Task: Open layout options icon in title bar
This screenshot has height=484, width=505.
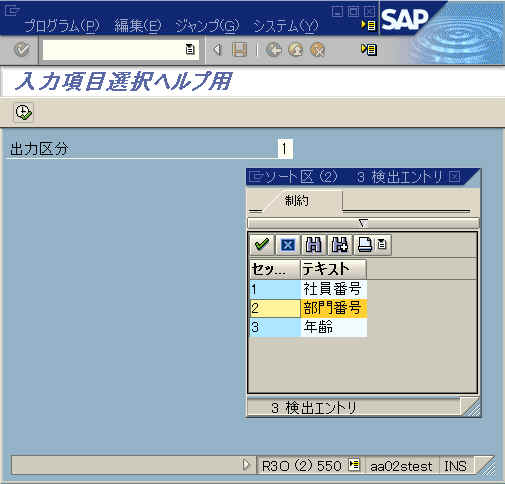Action: coord(369,25)
